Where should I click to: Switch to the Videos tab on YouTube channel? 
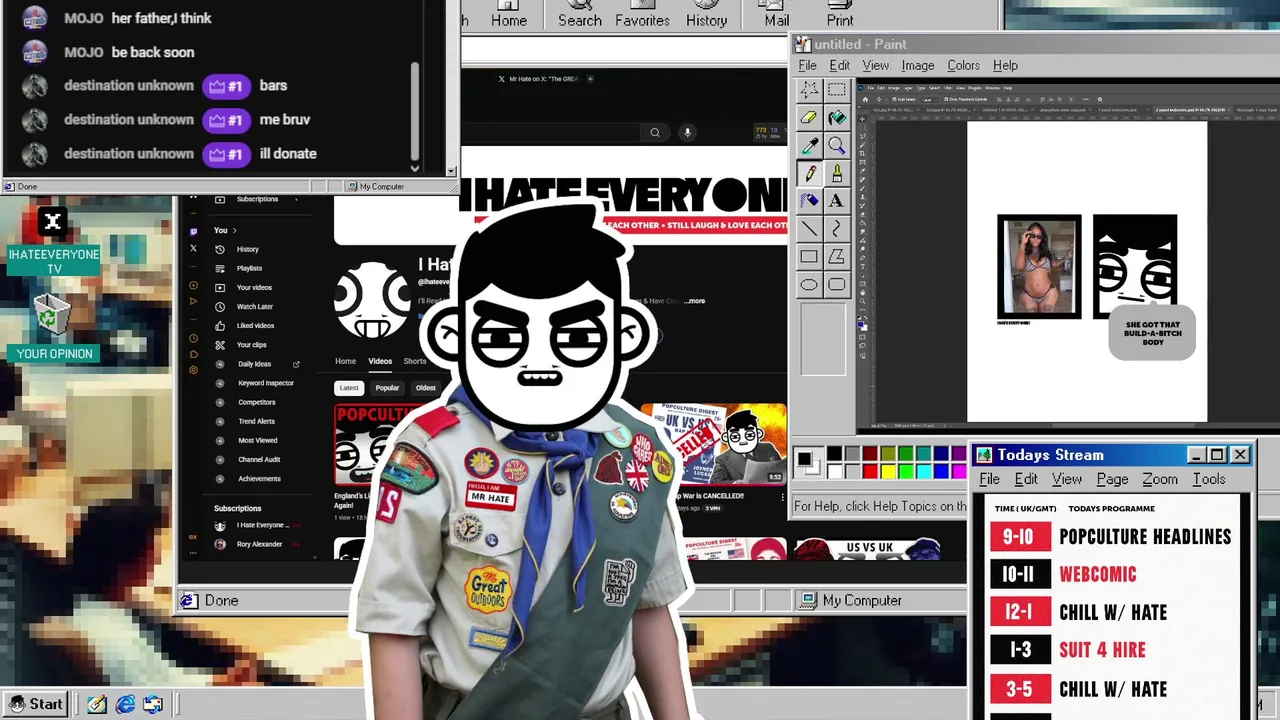tap(380, 361)
